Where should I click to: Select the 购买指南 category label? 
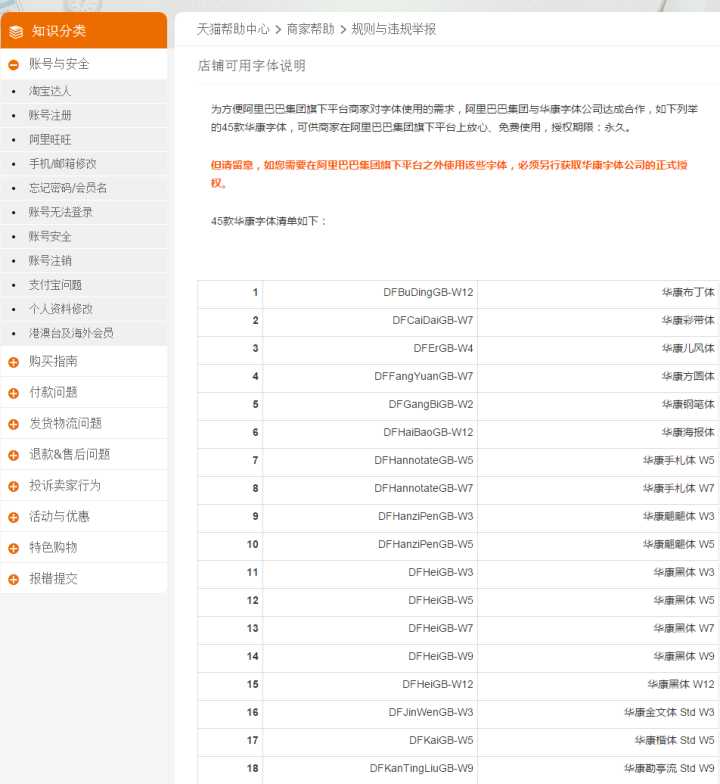pyautogui.click(x=54, y=361)
